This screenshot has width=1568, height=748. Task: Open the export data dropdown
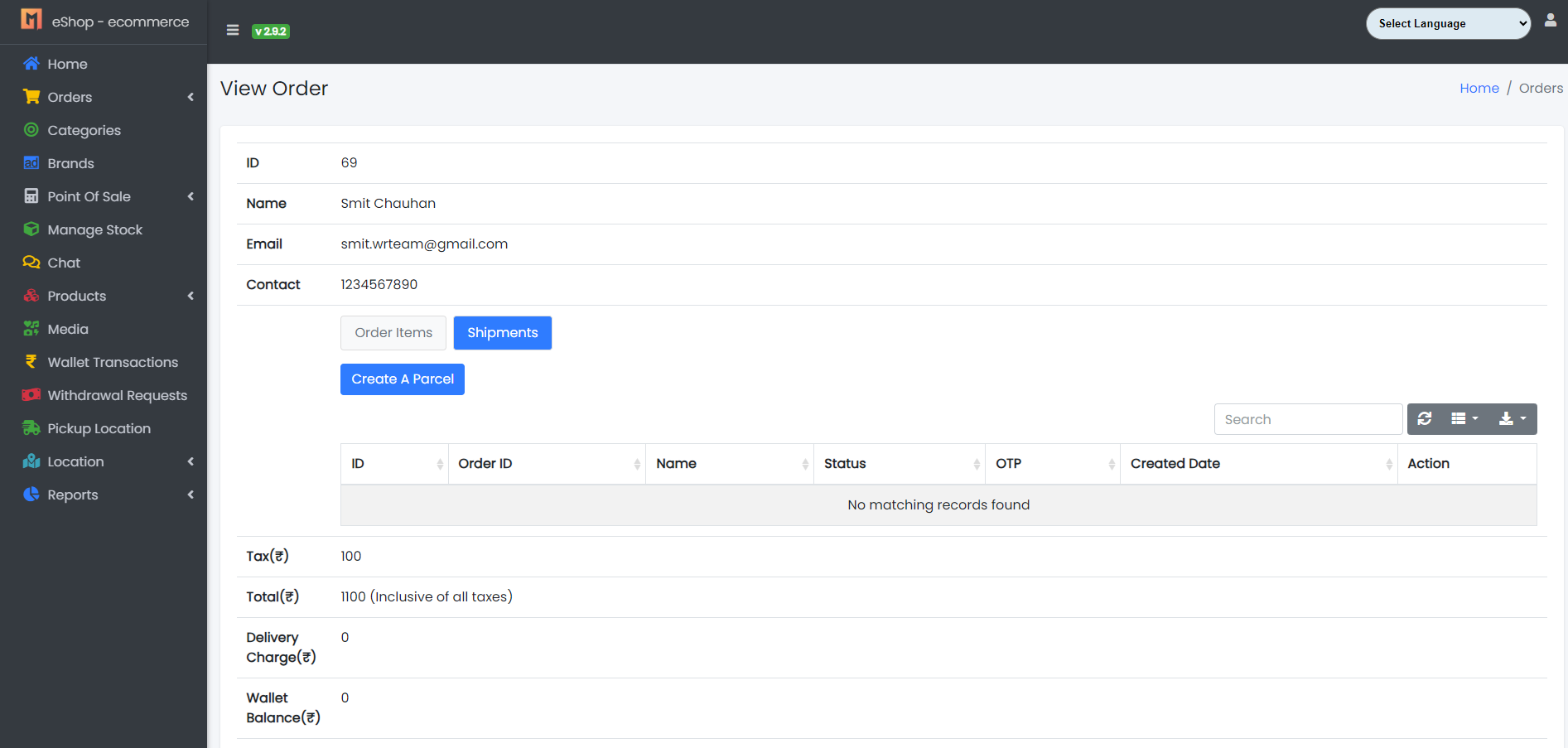tap(1512, 419)
